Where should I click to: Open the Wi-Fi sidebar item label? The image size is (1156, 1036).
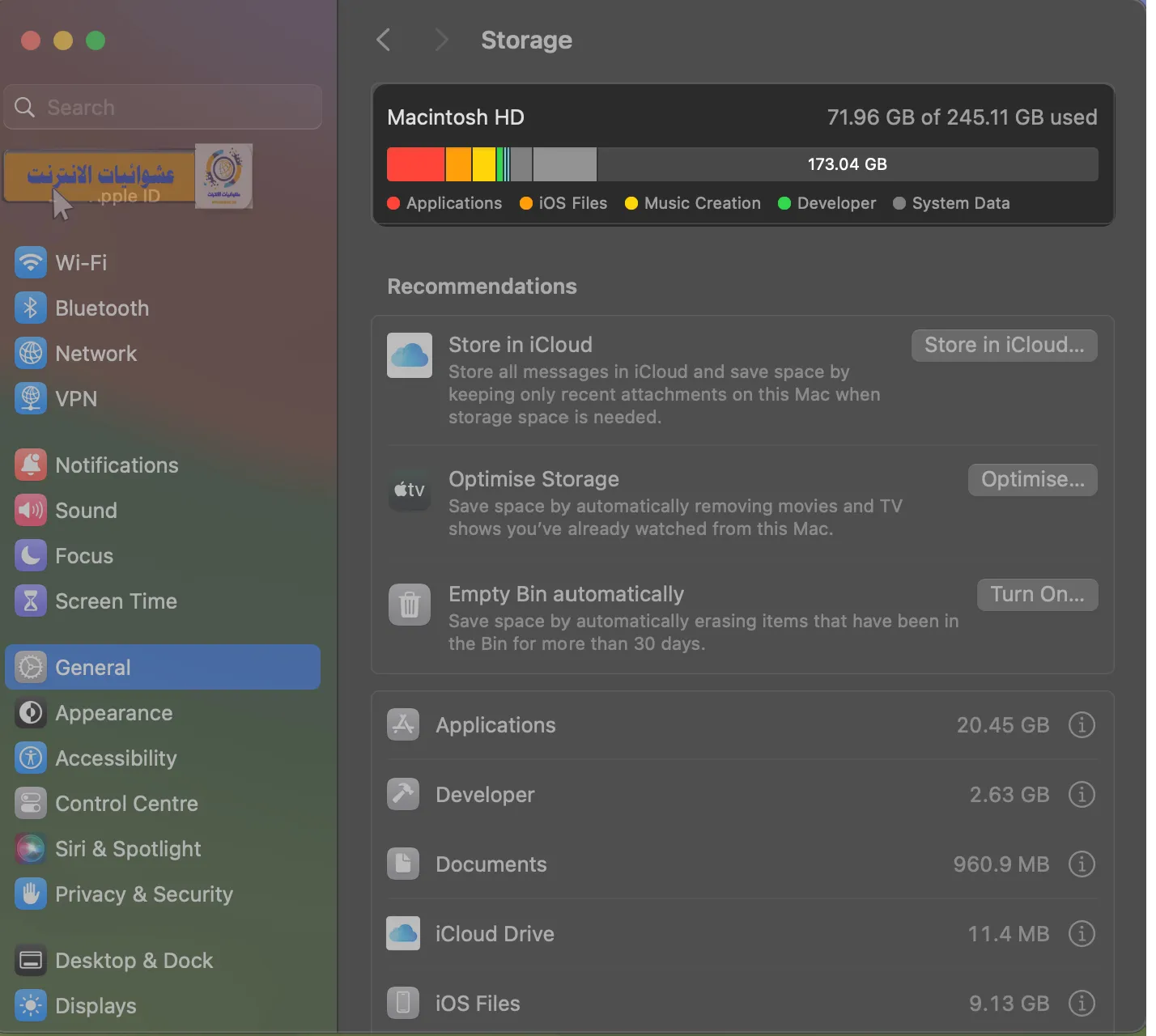pyautogui.click(x=81, y=263)
